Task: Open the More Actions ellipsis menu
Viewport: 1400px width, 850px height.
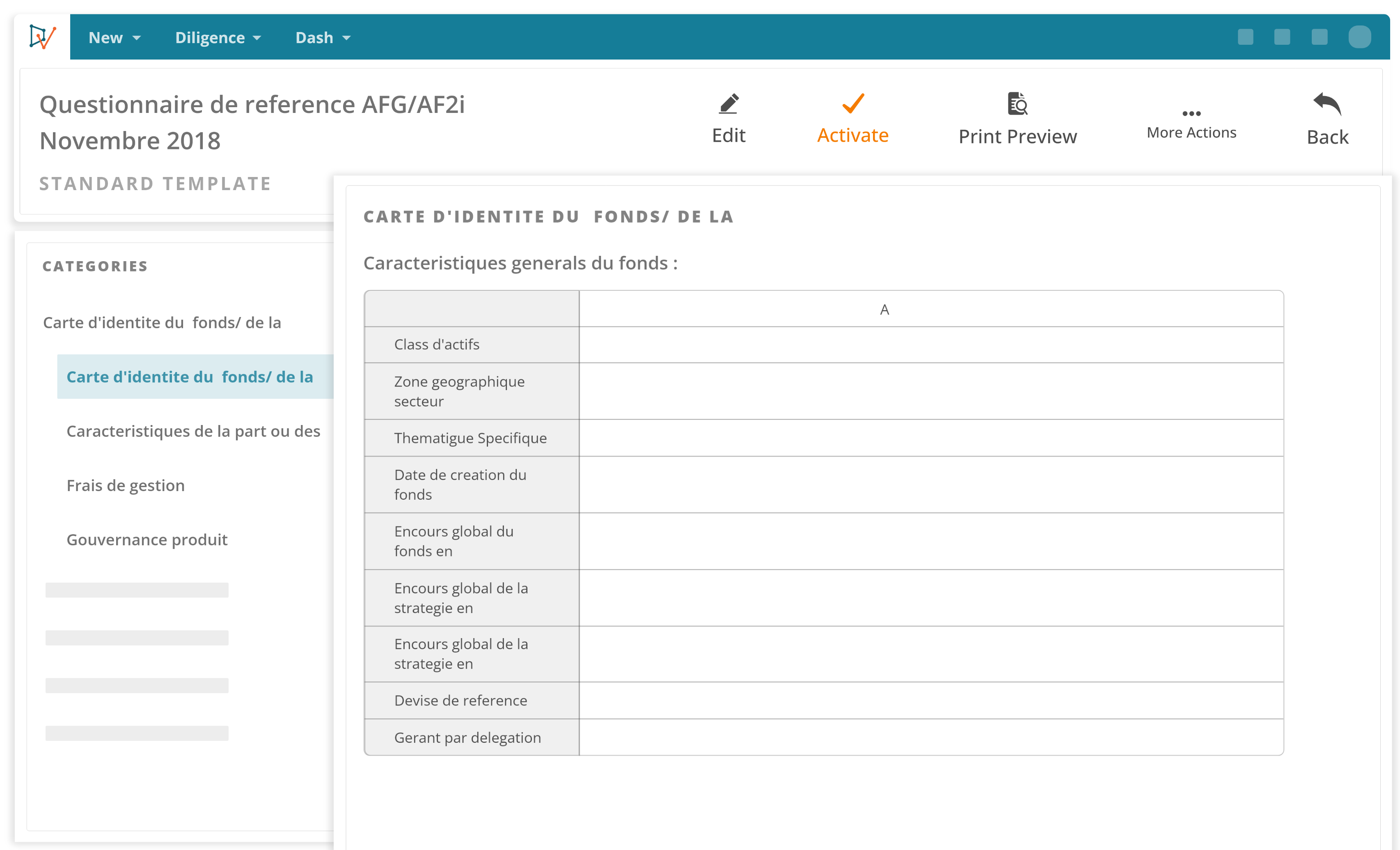Action: click(x=1191, y=114)
